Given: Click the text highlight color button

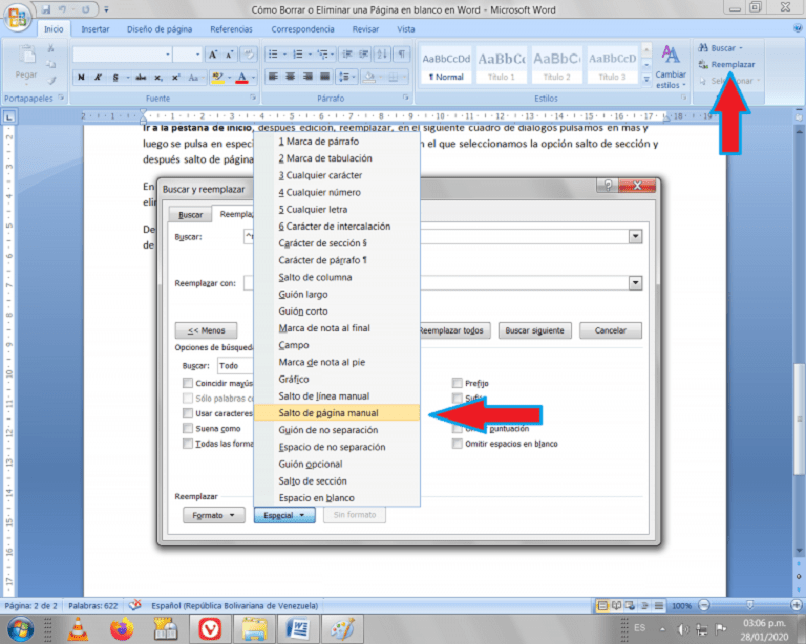Looking at the screenshot, I should point(217,77).
